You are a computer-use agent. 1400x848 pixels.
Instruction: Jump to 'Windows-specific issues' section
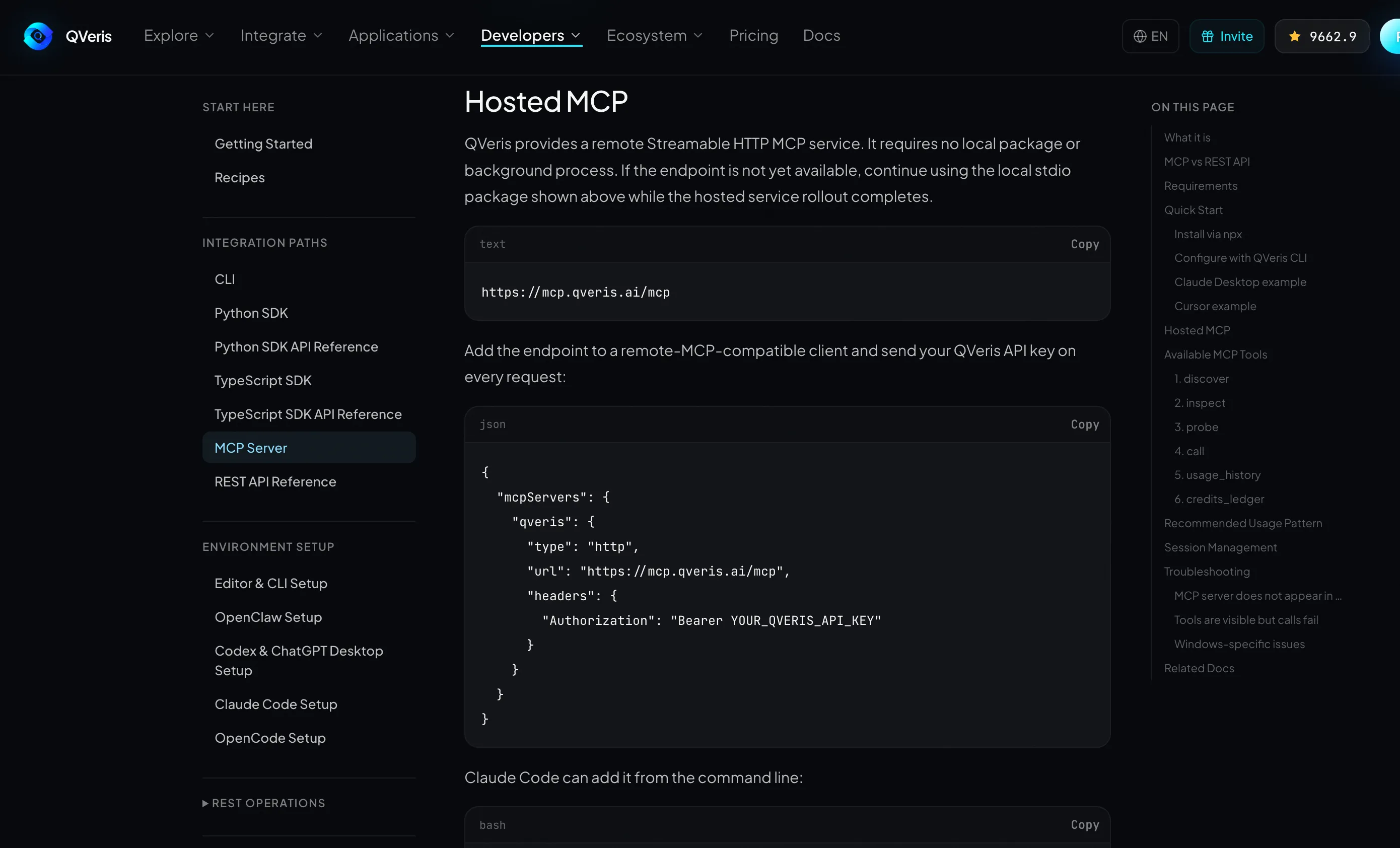point(1239,644)
